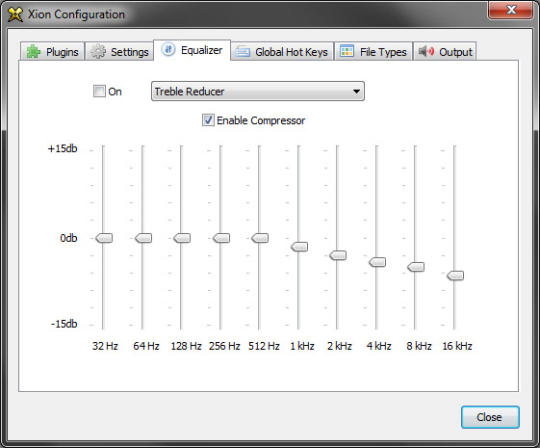
Task: Click the preset dropdown arrow
Action: [x=356, y=91]
